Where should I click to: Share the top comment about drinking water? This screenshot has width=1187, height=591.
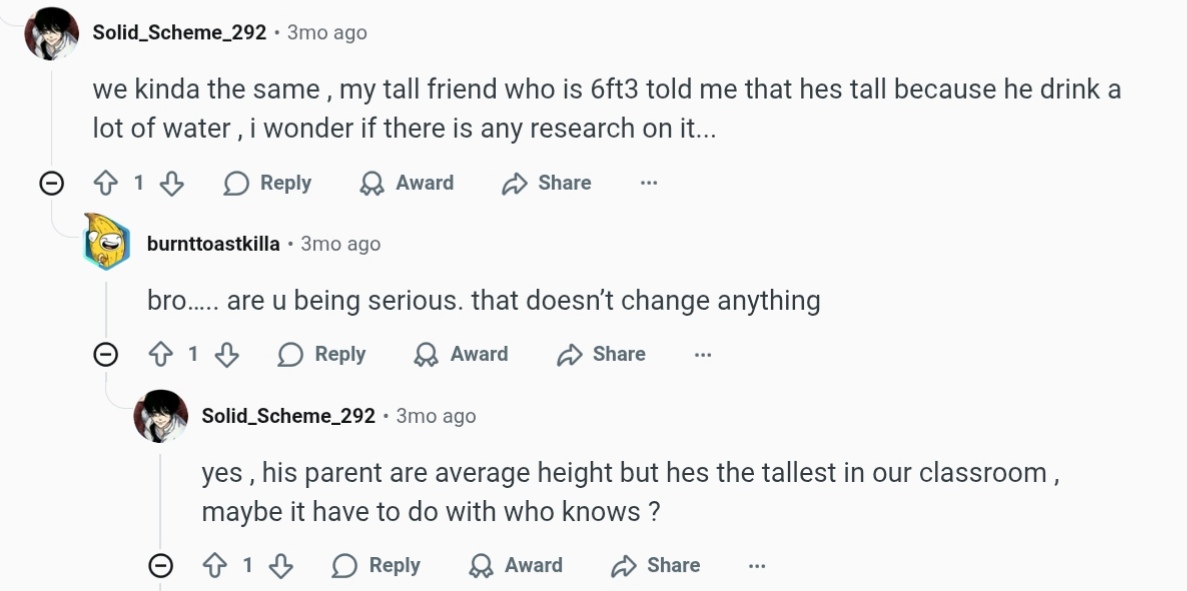(x=546, y=183)
